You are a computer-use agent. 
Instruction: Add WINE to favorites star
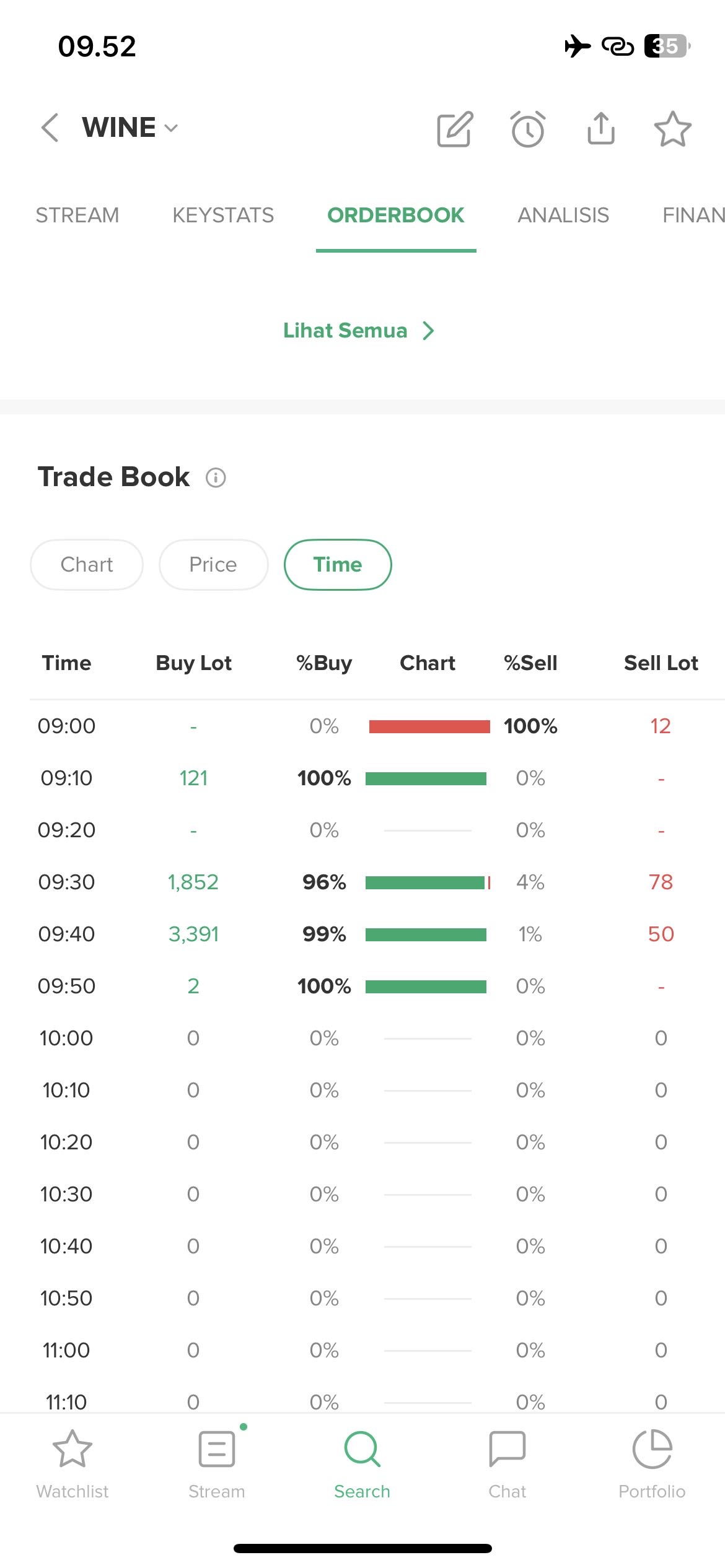672,129
